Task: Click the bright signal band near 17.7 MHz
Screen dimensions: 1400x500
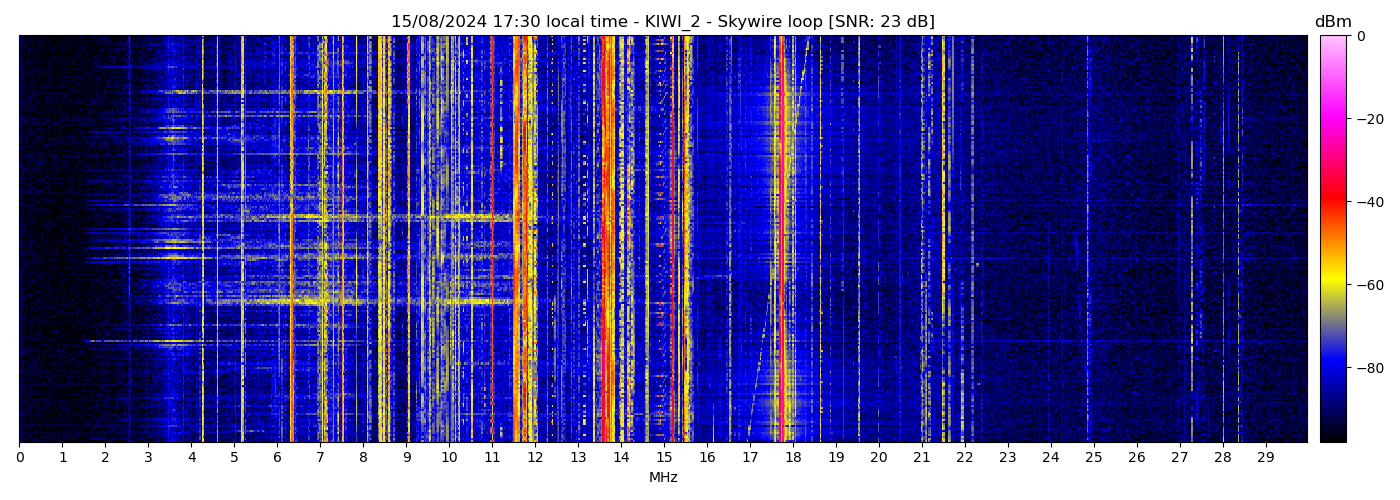Action: pos(780,240)
